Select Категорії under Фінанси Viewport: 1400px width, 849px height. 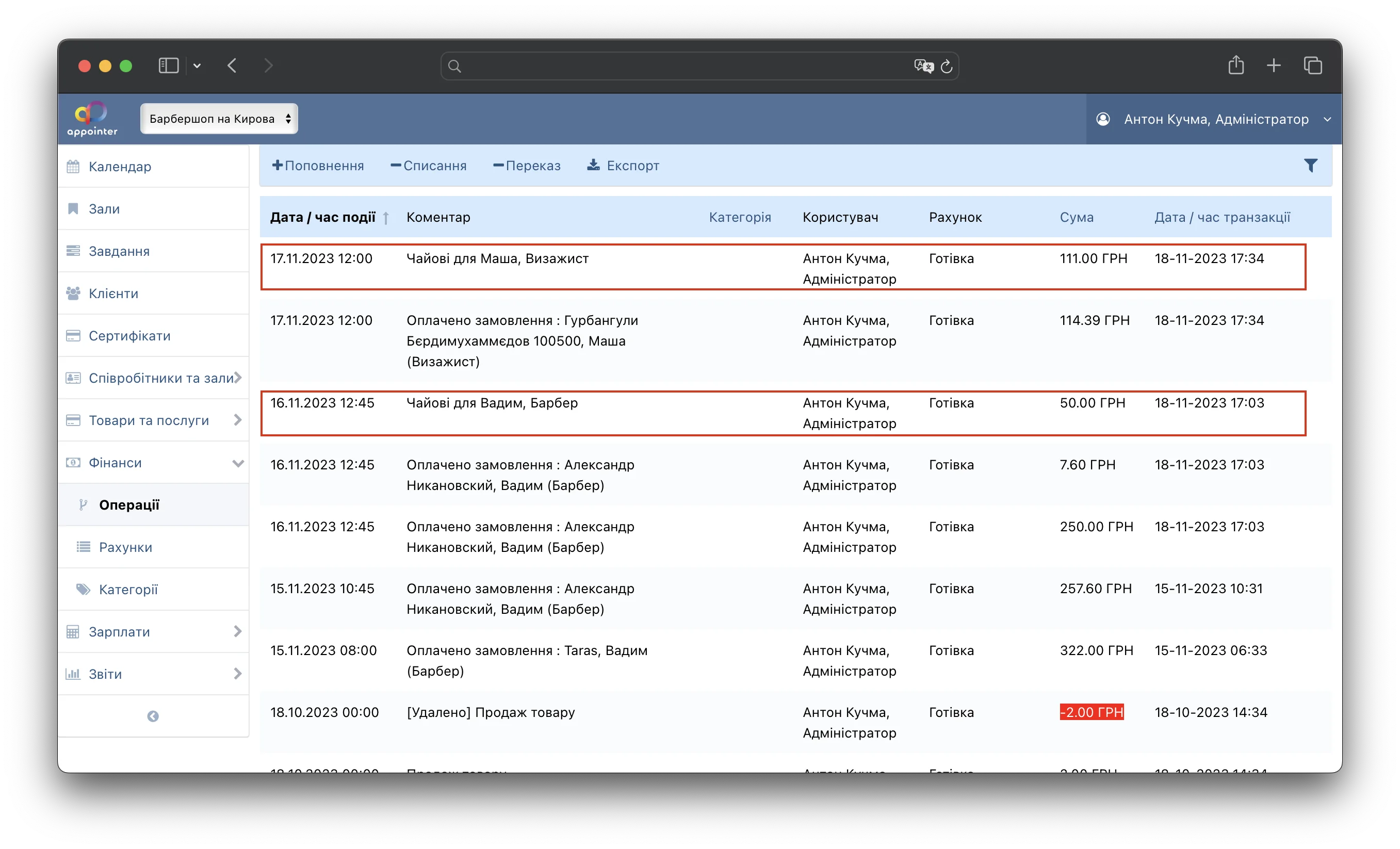(x=128, y=590)
